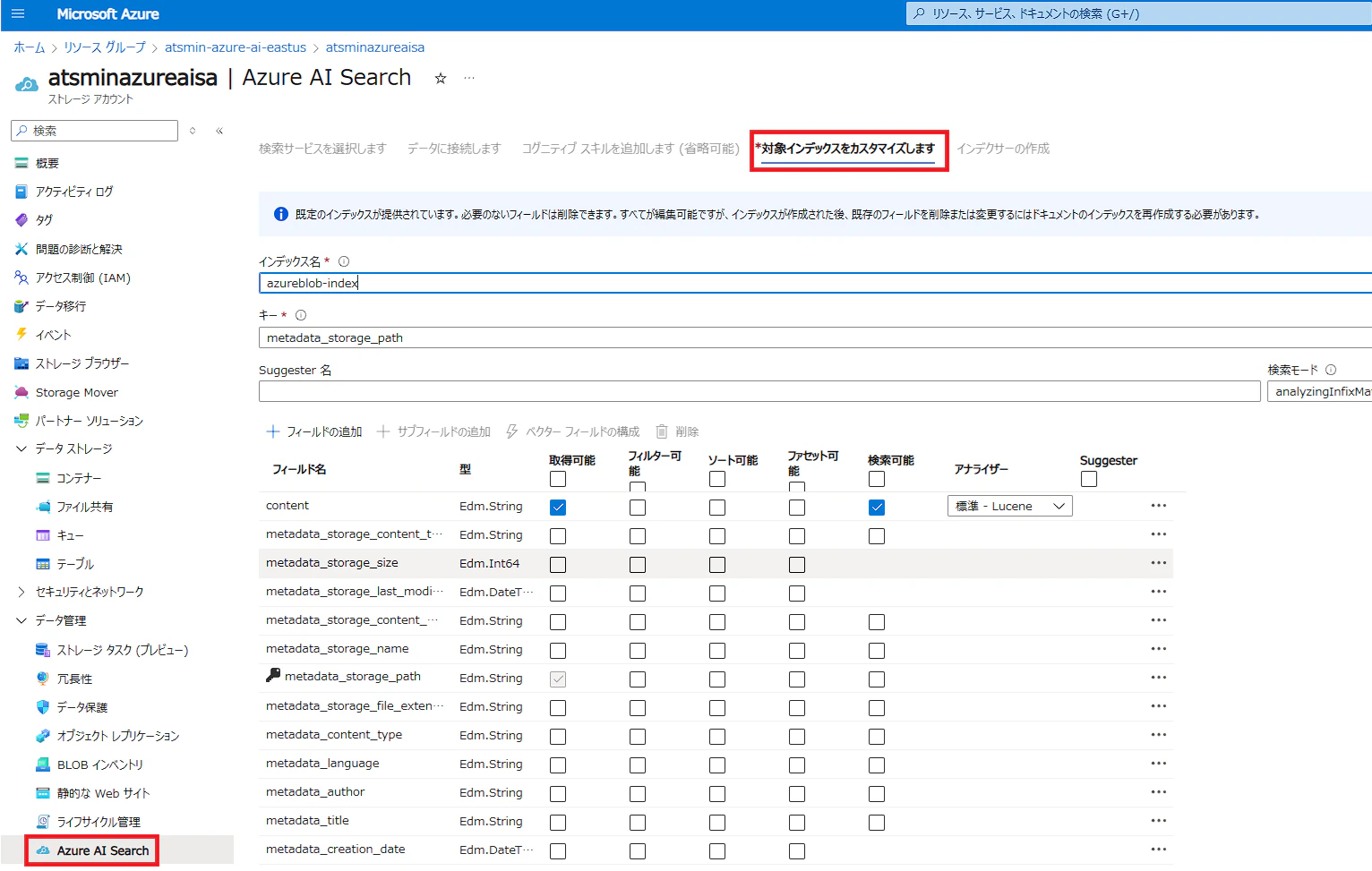Focus the Suggester 名 input field

[x=759, y=391]
